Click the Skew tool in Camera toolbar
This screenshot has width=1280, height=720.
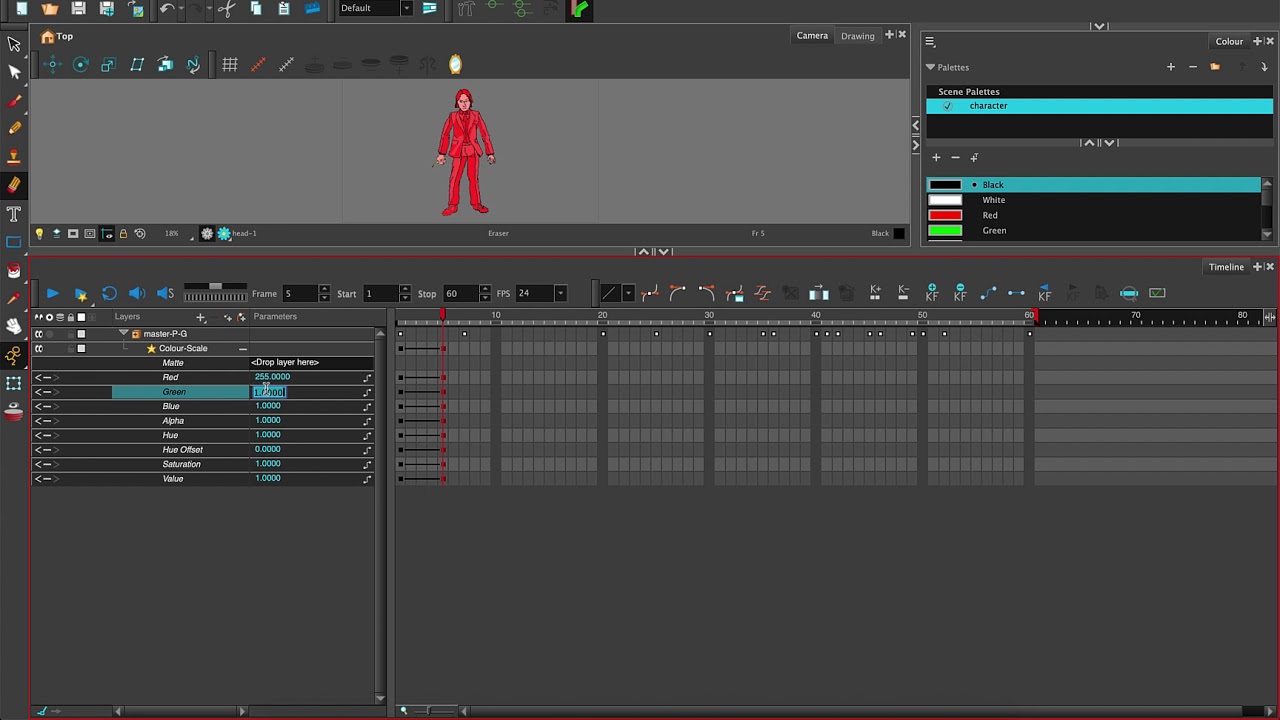click(x=137, y=65)
